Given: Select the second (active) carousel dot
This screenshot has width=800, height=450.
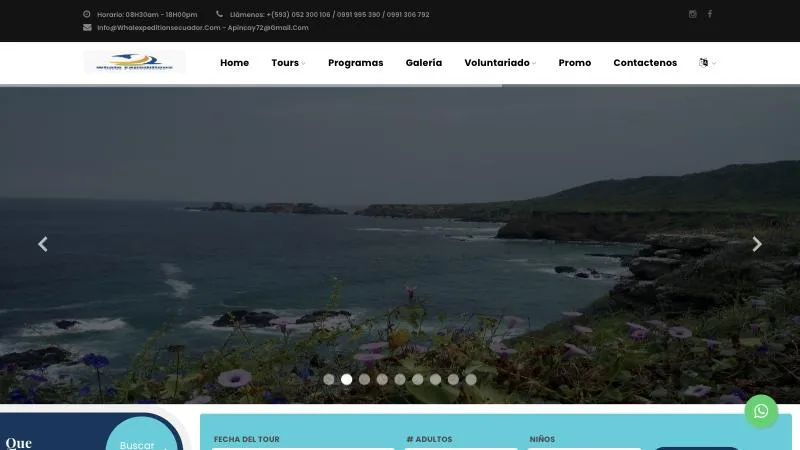Looking at the screenshot, I should tap(346, 380).
